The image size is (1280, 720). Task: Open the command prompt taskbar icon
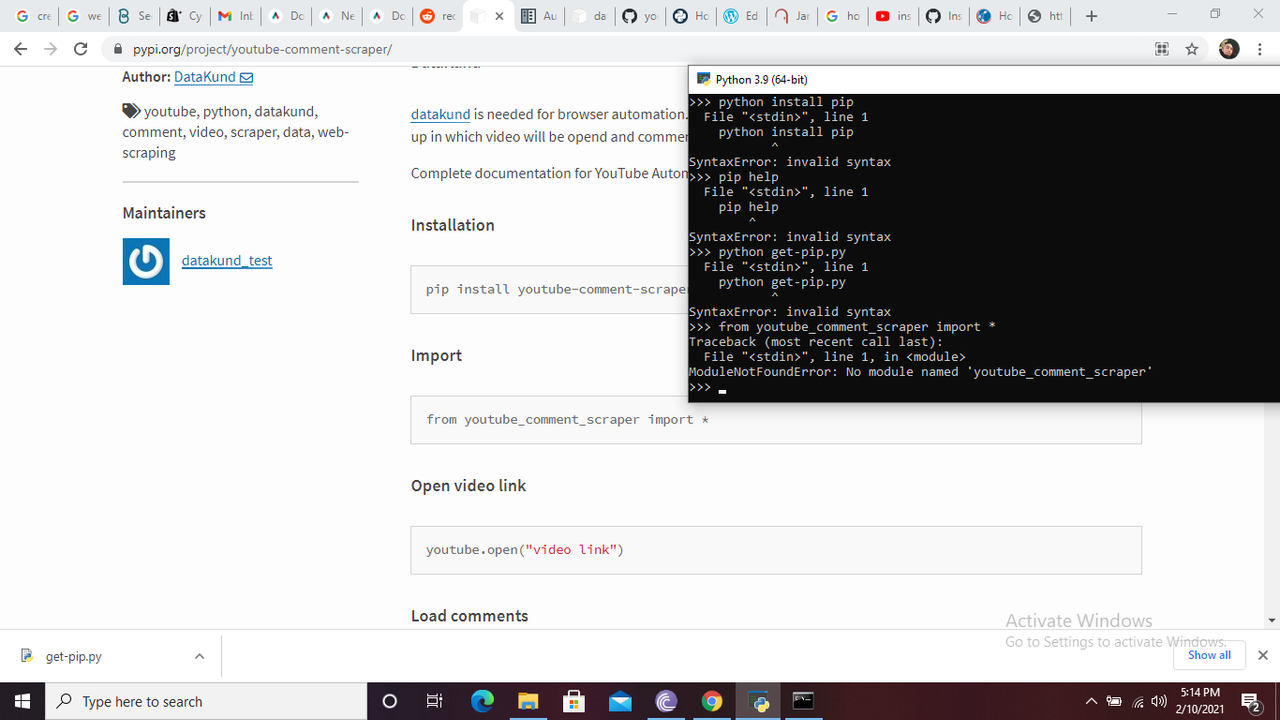point(804,701)
